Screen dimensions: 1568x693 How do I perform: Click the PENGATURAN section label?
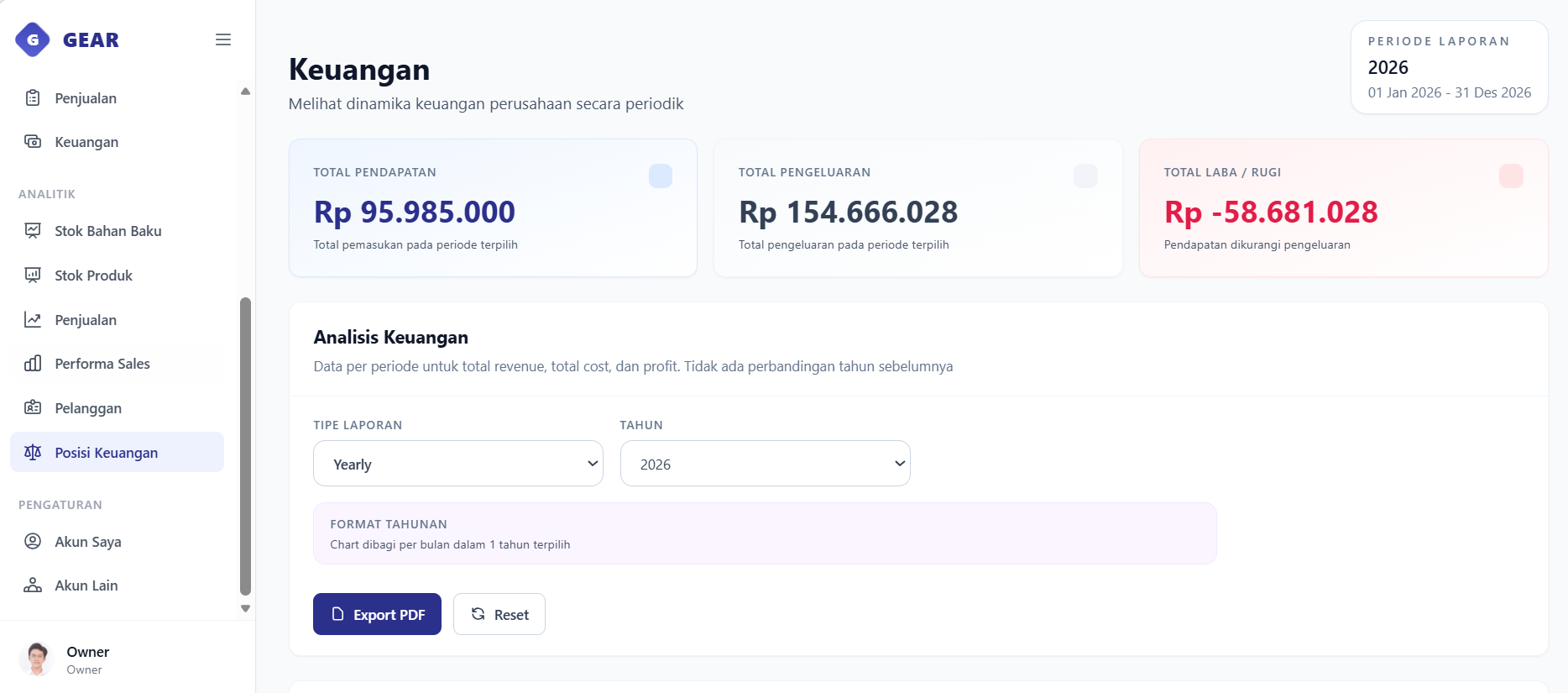[x=60, y=505]
